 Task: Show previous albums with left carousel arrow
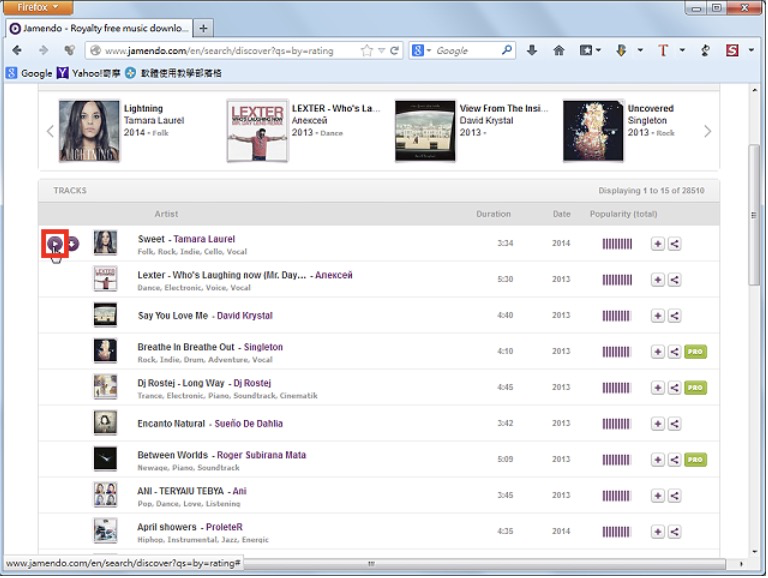click(x=50, y=131)
